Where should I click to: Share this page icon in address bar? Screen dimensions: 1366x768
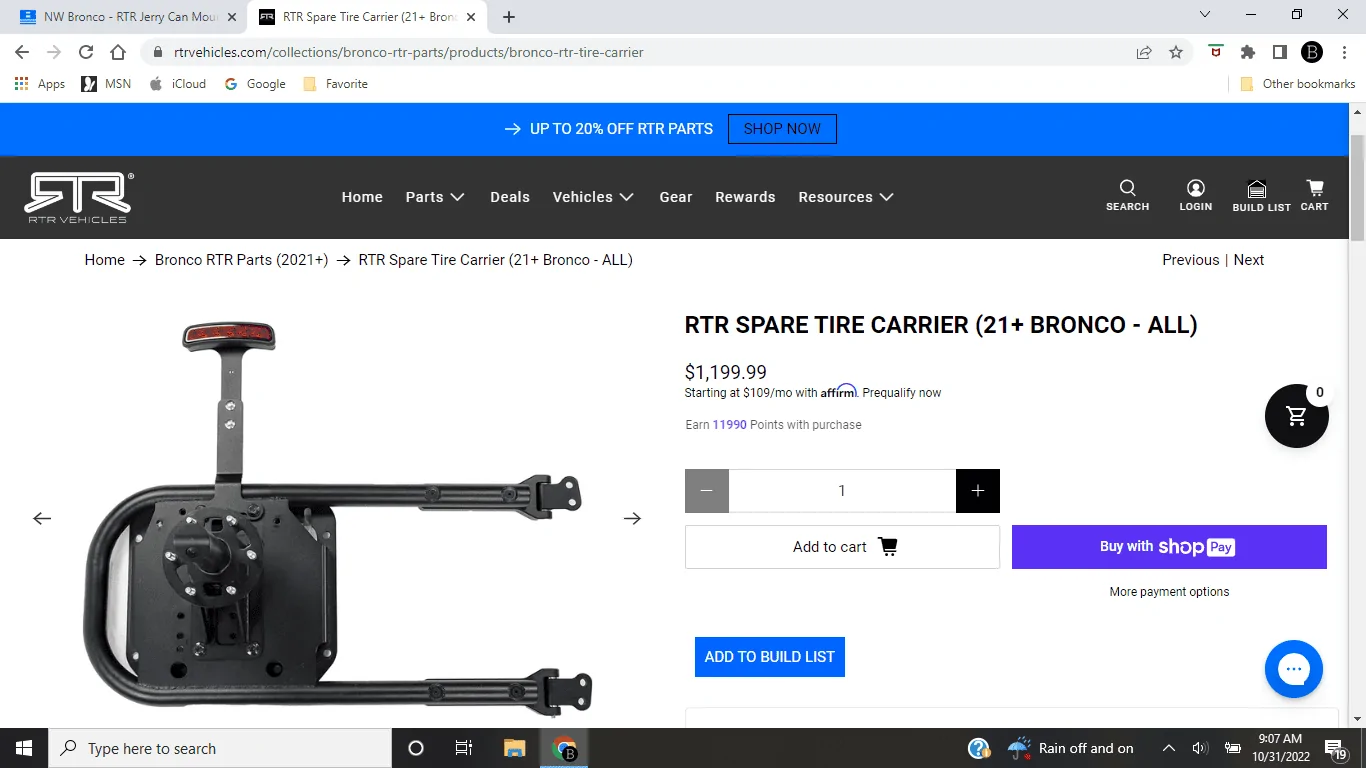tap(1144, 52)
